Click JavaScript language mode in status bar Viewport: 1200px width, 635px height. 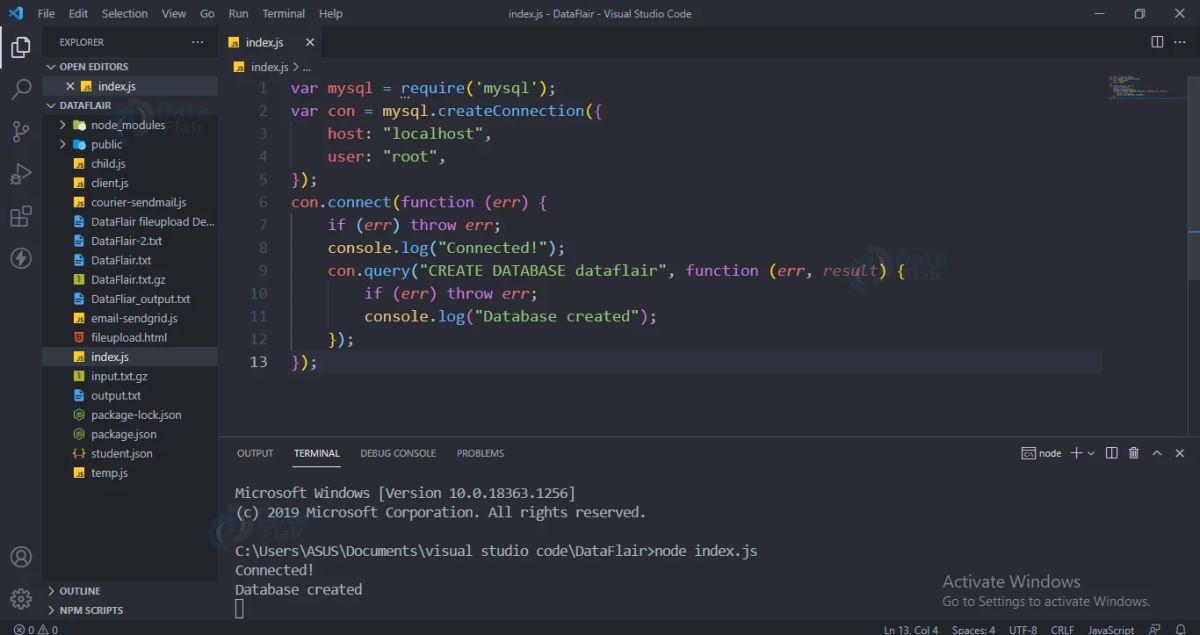pyautogui.click(x=1110, y=629)
